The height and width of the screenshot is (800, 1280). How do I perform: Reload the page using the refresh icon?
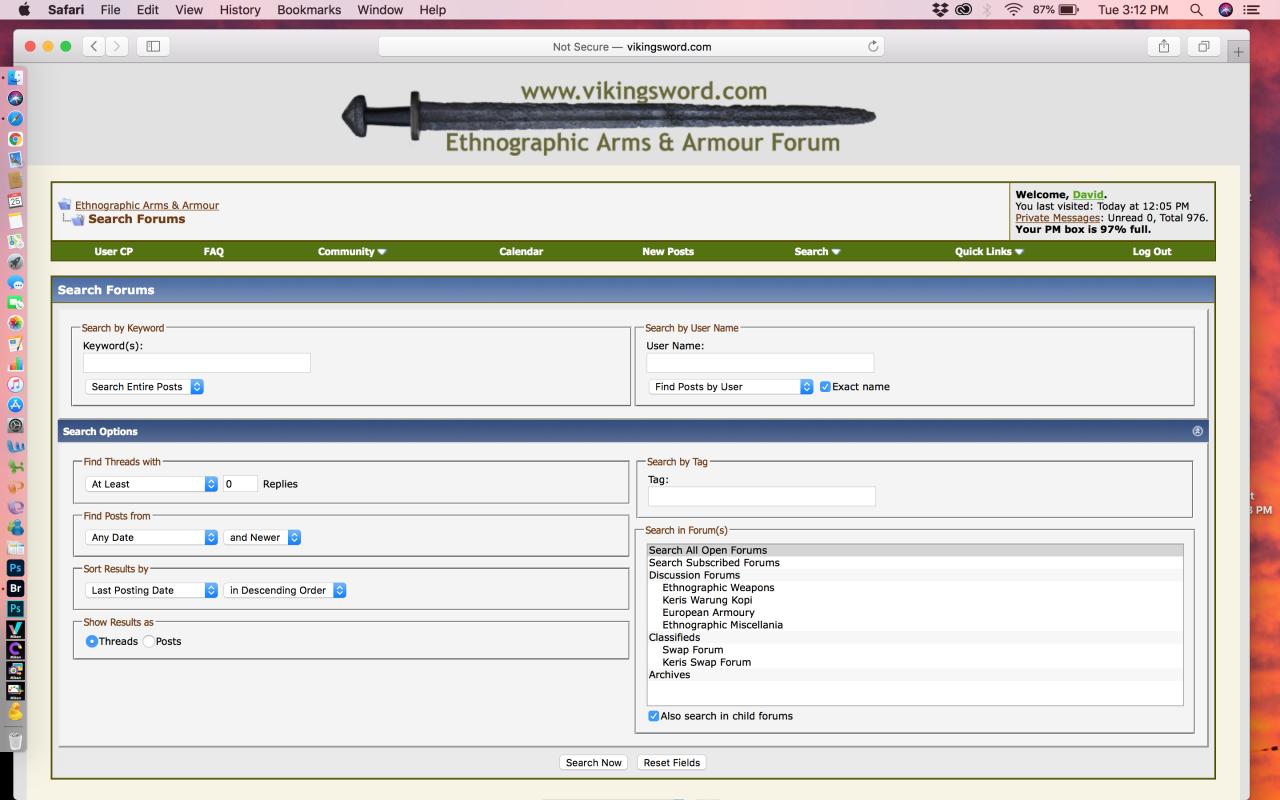873,46
